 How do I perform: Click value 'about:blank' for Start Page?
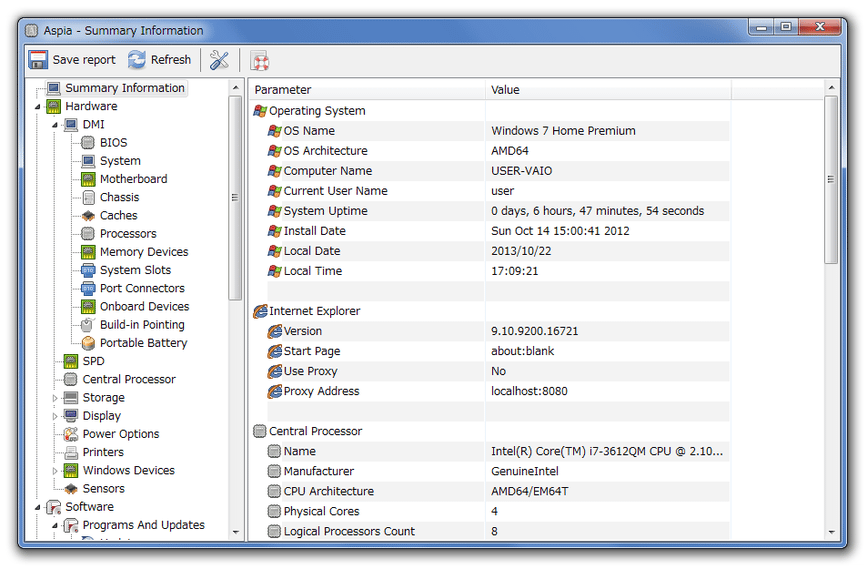click(x=523, y=351)
